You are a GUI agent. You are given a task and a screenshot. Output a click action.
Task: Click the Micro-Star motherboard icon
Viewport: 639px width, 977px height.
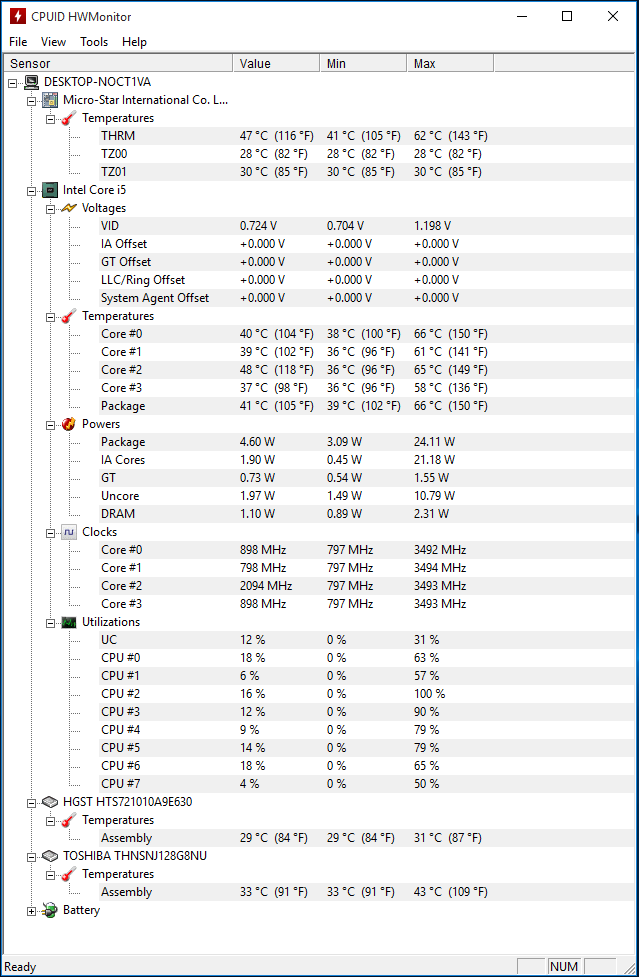coord(50,100)
